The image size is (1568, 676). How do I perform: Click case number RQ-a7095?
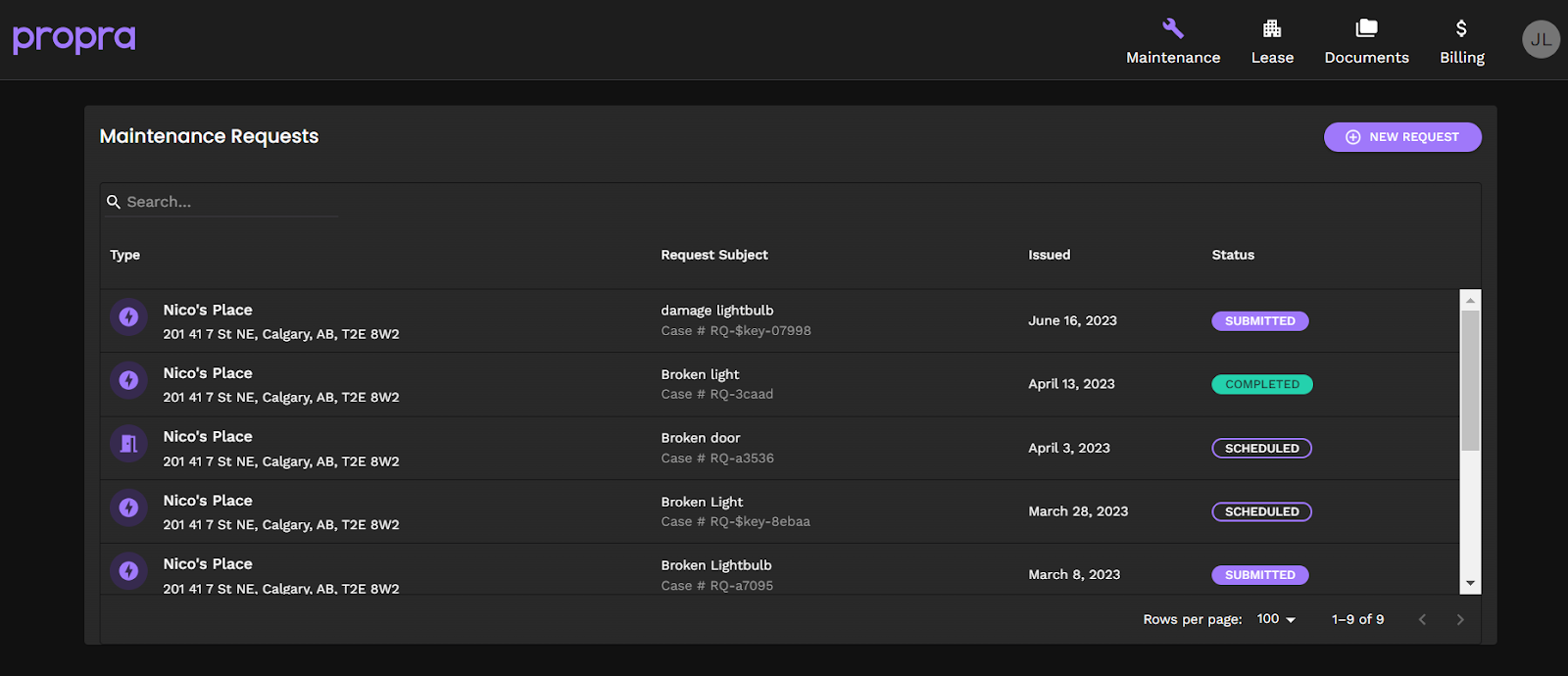pos(742,586)
